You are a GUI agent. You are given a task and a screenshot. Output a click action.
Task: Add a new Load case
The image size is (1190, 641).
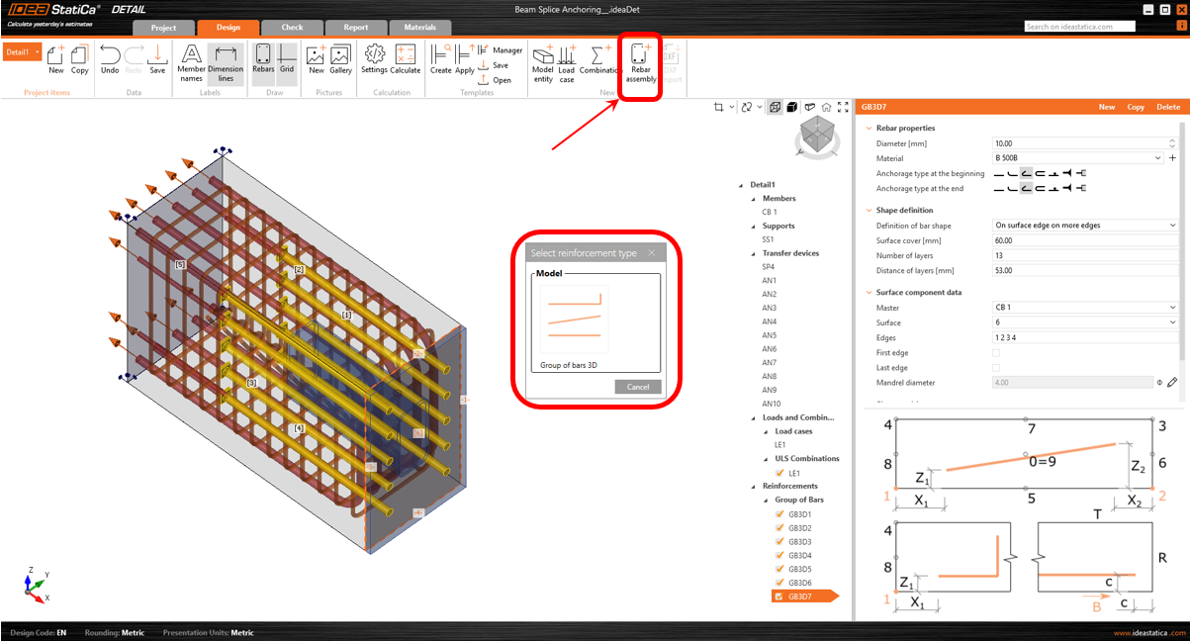click(x=567, y=61)
